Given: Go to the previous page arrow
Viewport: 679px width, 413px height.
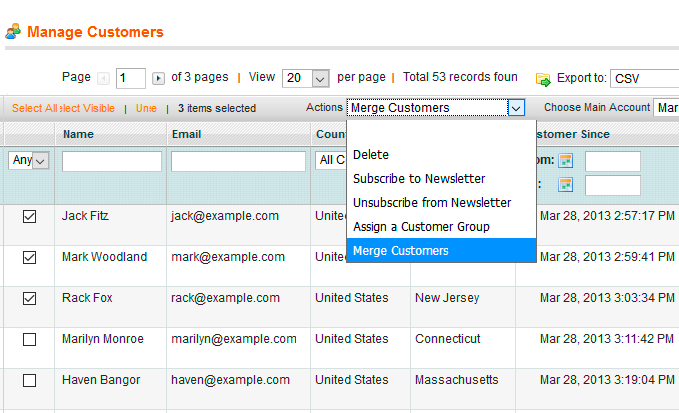Looking at the screenshot, I should (x=105, y=78).
